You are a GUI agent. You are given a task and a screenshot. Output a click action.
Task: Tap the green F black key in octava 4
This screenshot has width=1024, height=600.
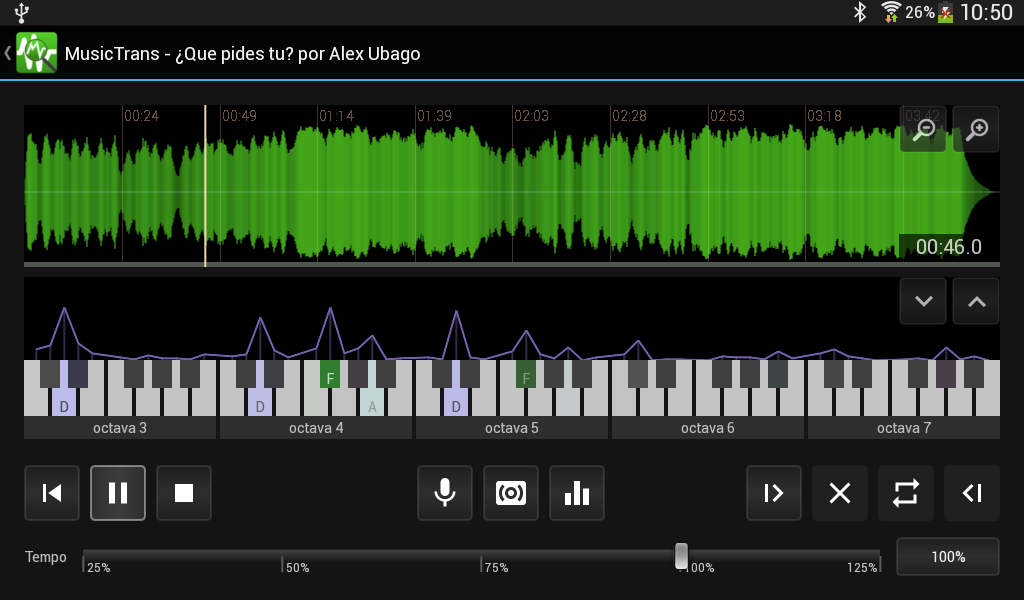point(330,374)
